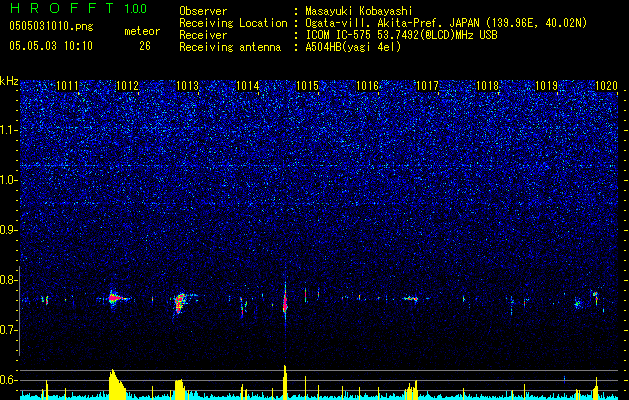Click the strong meteor echo just before 1012
Viewport: 629px width, 400px height.
pyautogui.click(x=114, y=298)
